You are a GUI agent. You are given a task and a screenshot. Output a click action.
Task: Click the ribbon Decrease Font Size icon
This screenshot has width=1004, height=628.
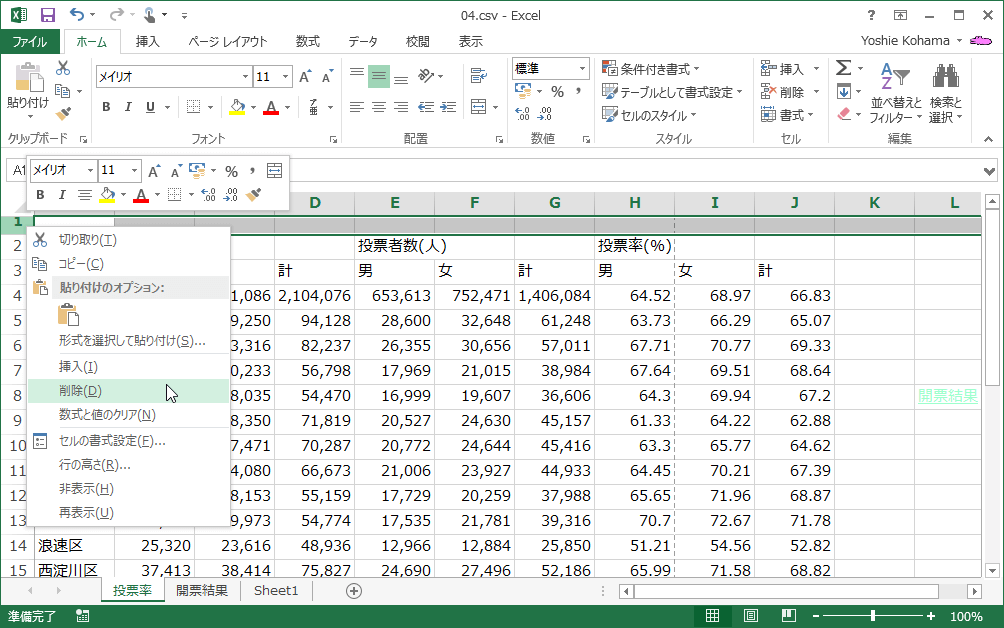327,77
